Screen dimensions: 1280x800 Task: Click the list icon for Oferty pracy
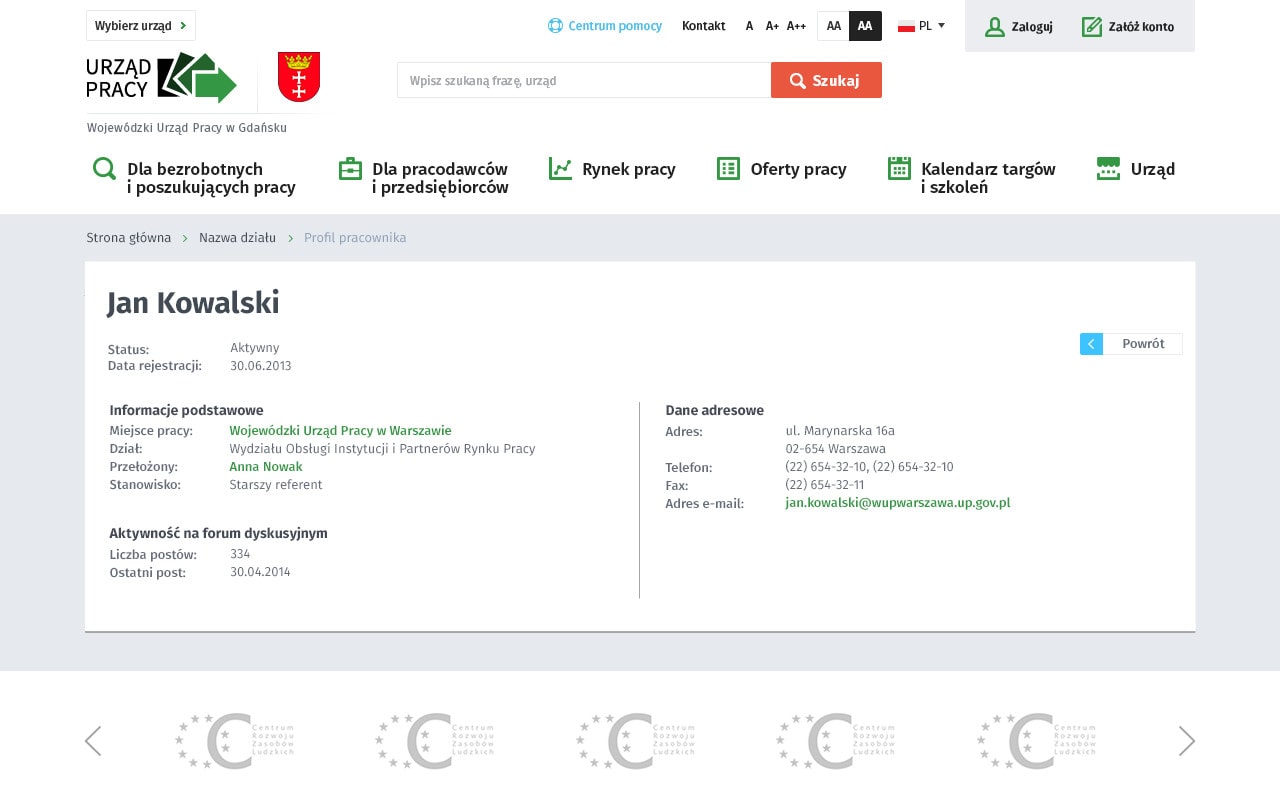tap(728, 168)
